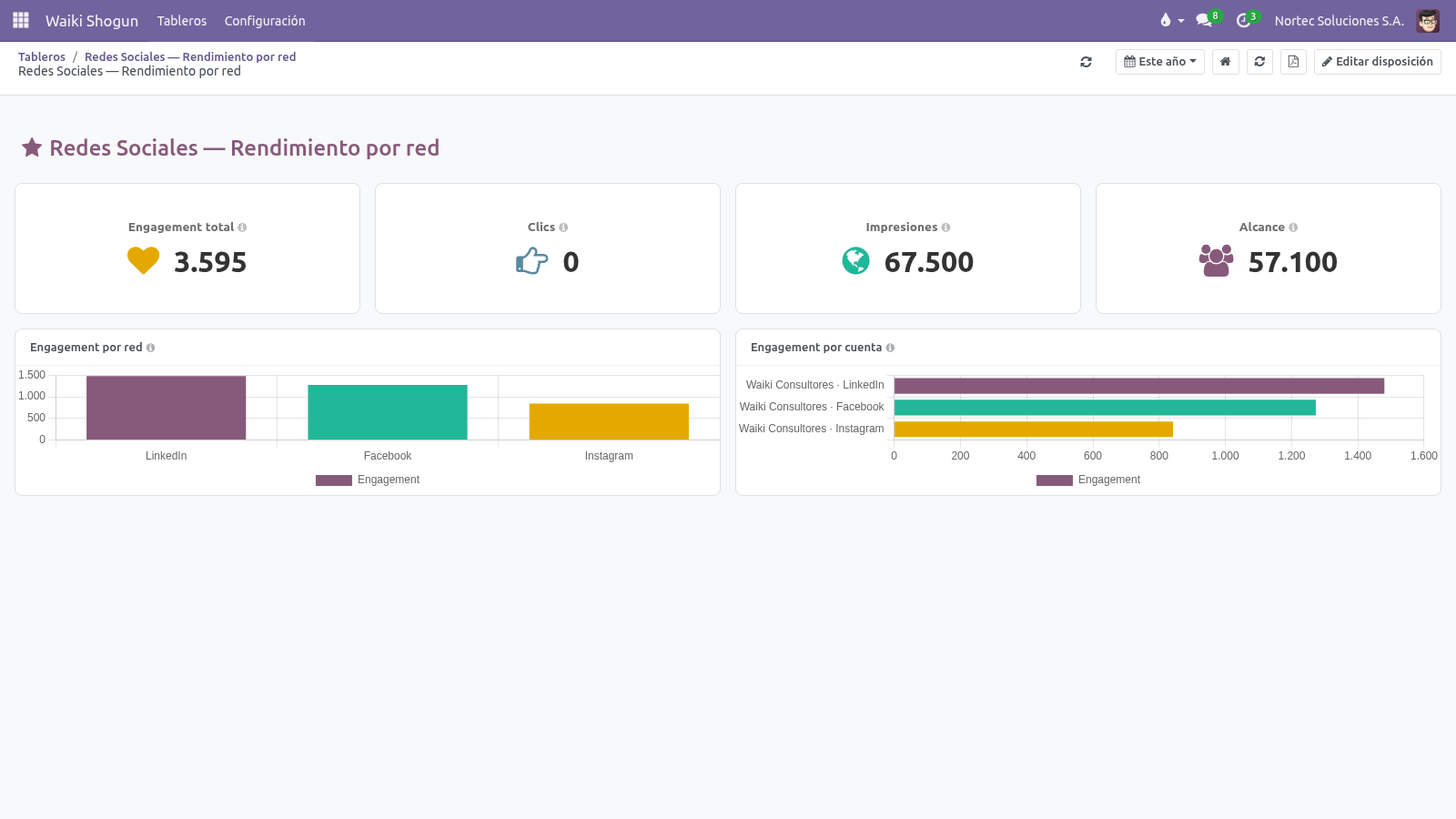Click the Editar disposición button
Viewport: 1456px width, 819px height.
coord(1378,62)
